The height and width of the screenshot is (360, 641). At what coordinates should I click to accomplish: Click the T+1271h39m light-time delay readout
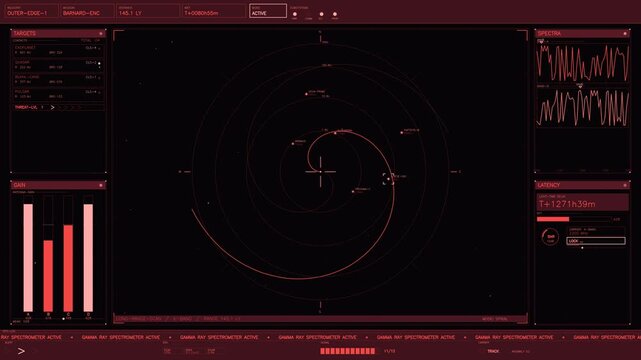[583, 202]
